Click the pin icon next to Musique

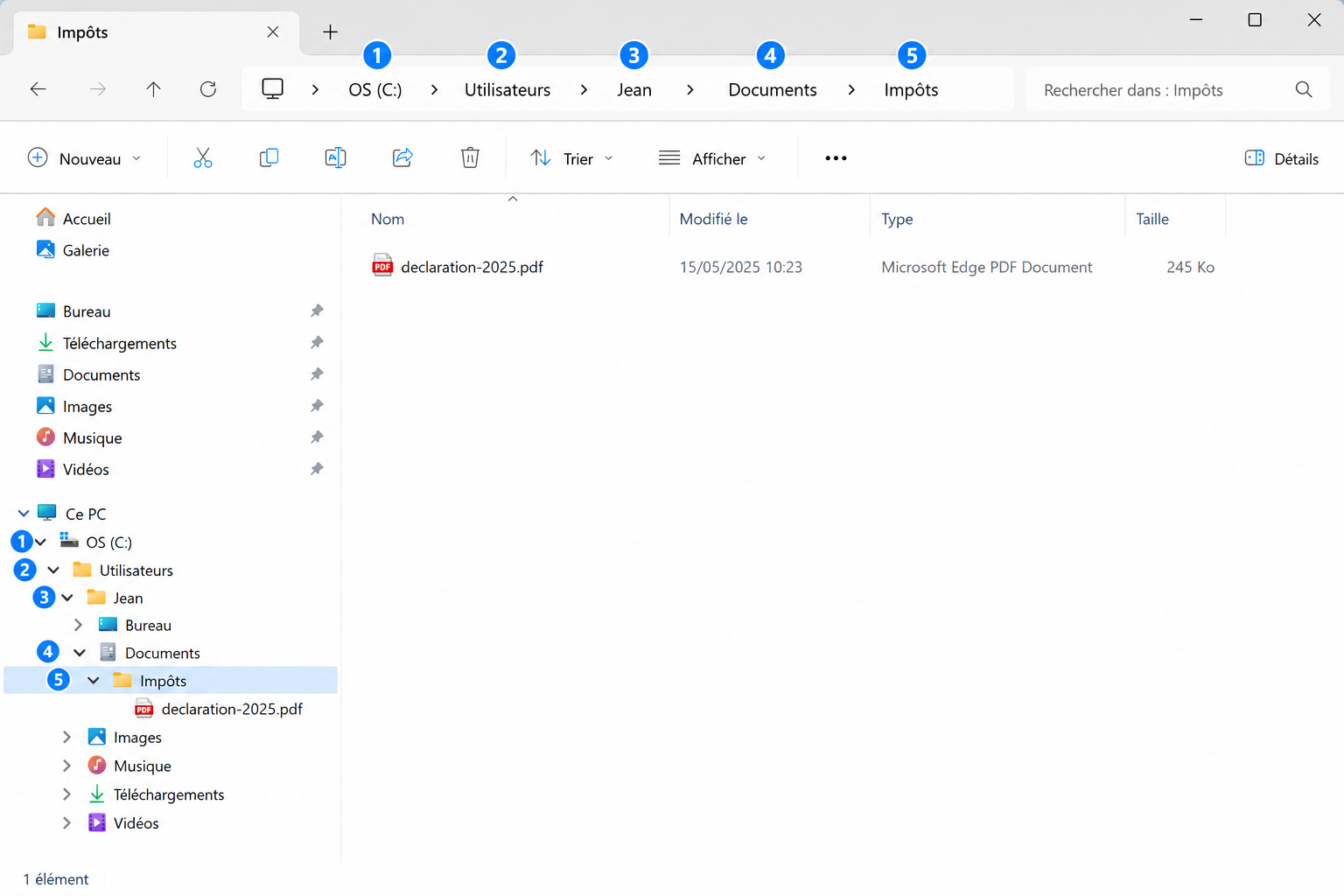coord(317,437)
